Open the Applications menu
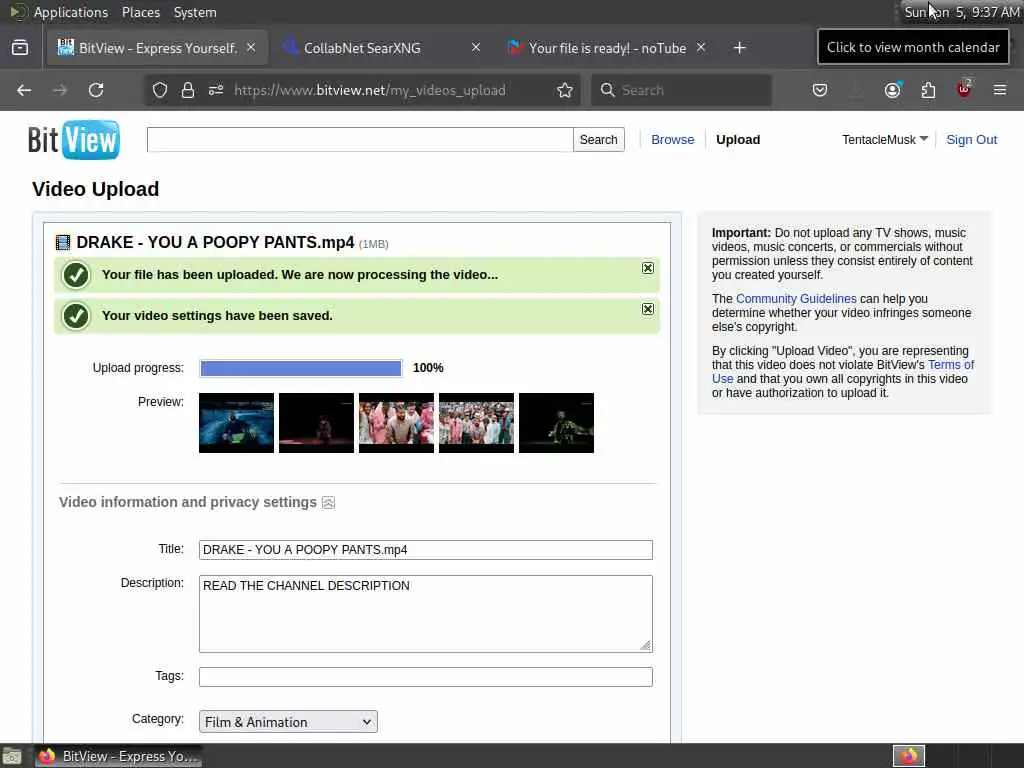This screenshot has width=1024, height=768. tap(71, 12)
